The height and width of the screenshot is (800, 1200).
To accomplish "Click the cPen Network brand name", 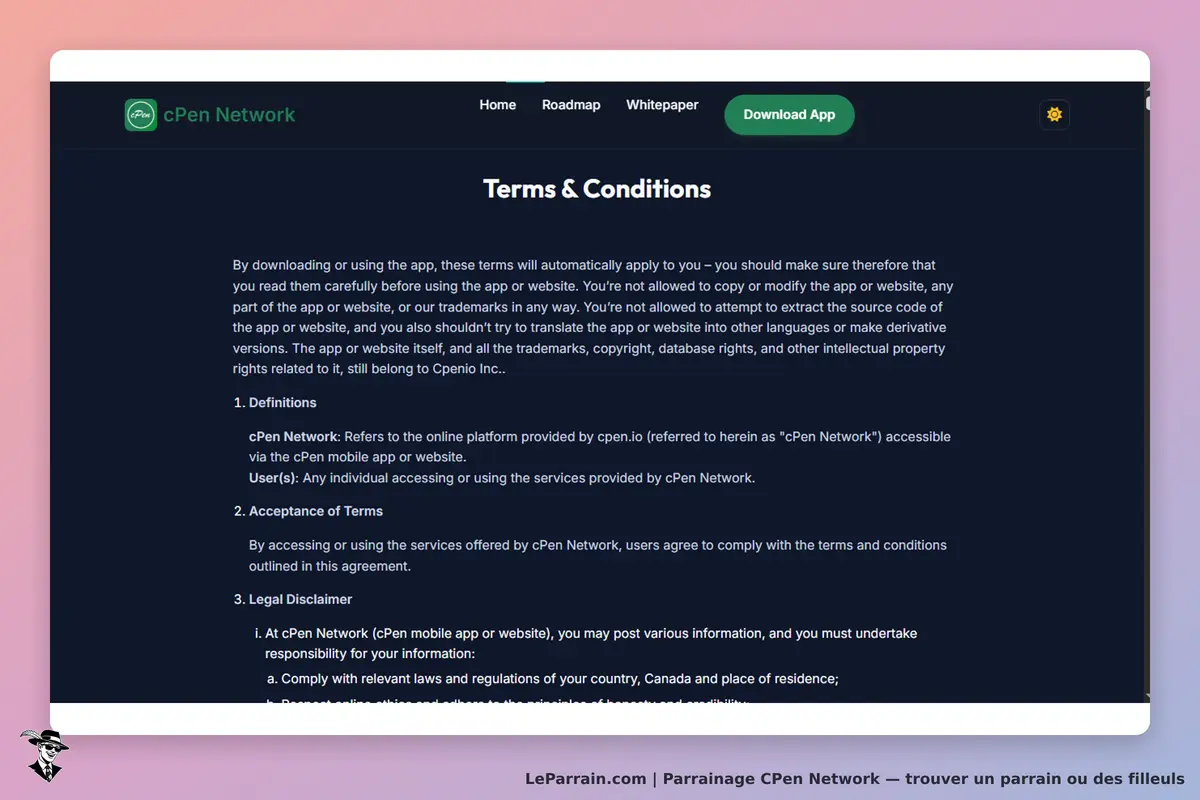I will click(229, 115).
